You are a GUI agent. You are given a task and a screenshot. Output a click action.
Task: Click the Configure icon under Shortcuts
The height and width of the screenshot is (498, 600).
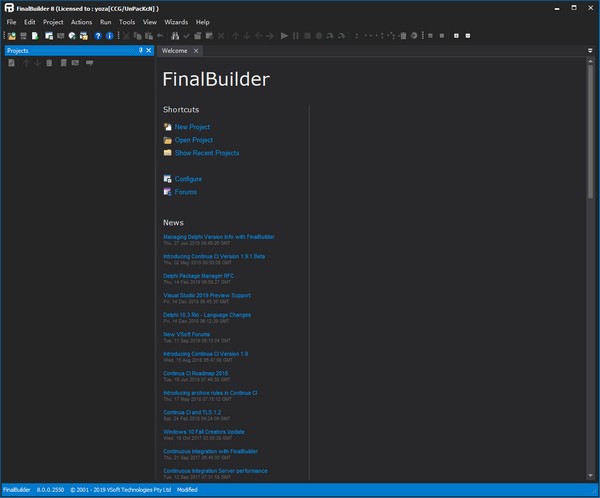point(167,179)
